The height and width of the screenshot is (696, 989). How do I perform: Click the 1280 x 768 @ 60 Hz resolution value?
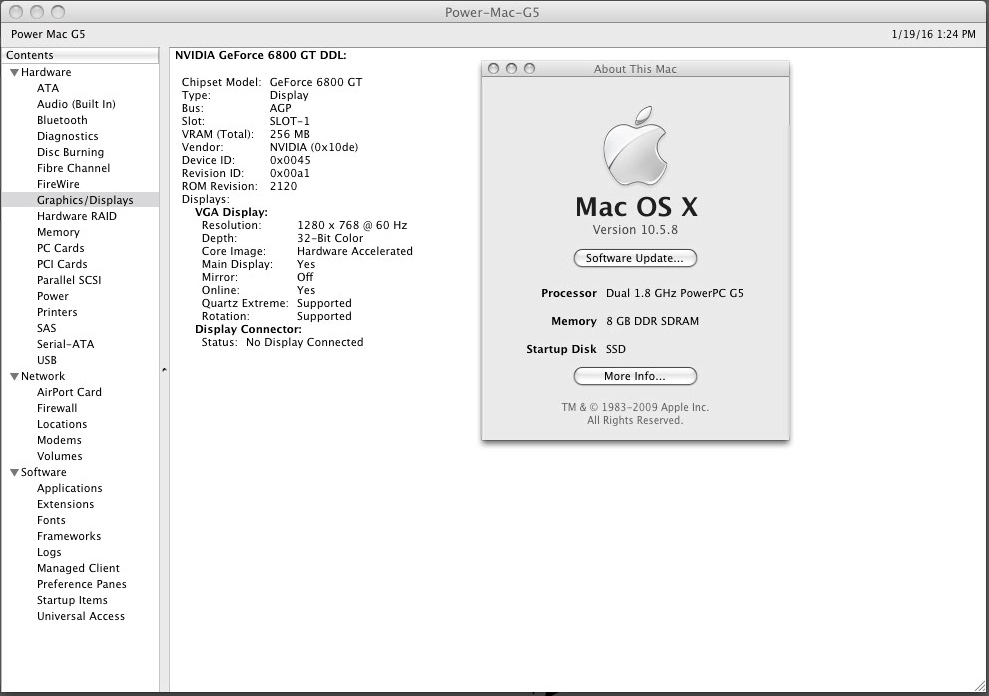tap(352, 225)
